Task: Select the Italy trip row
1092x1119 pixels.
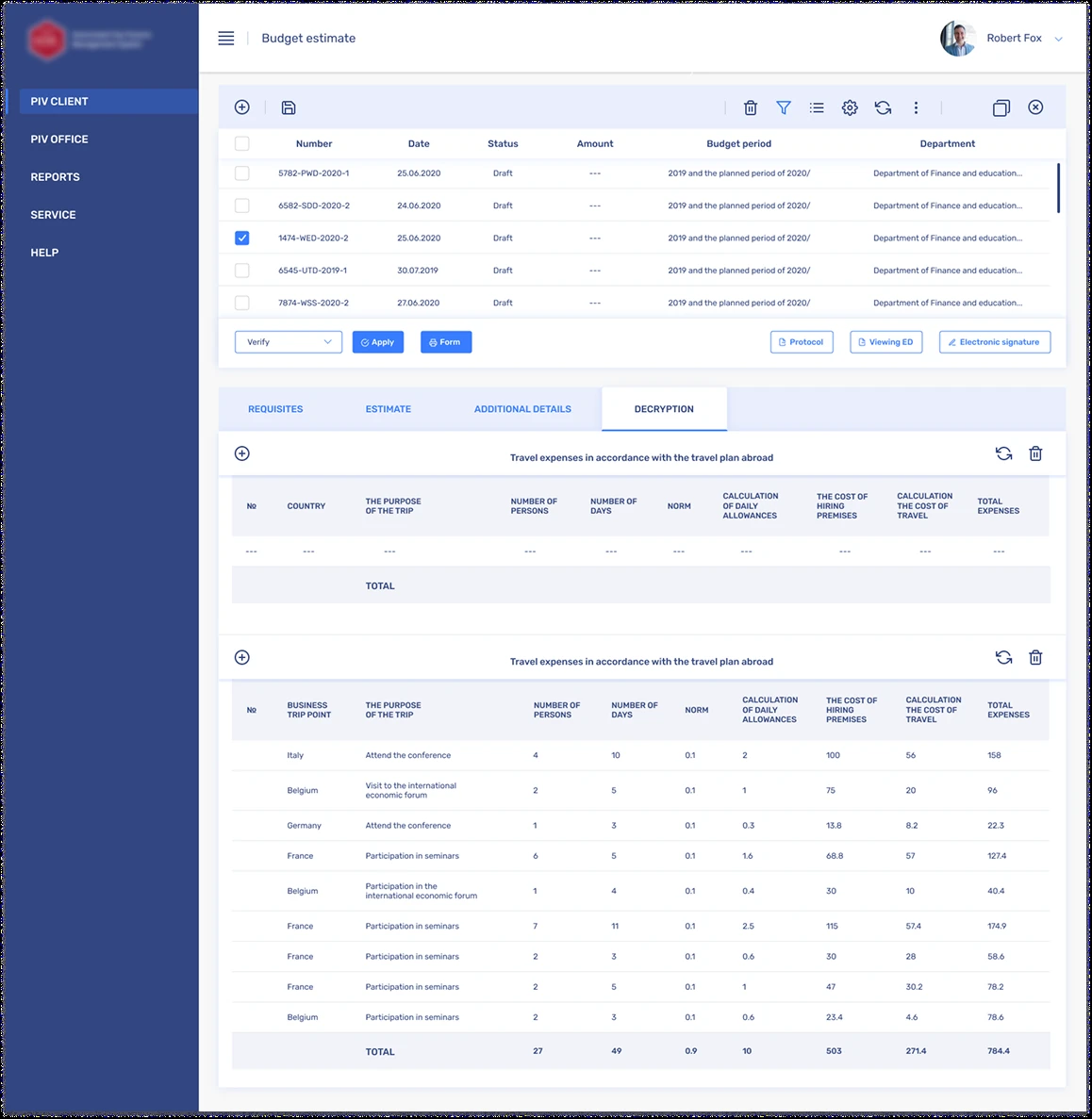Action: click(640, 755)
